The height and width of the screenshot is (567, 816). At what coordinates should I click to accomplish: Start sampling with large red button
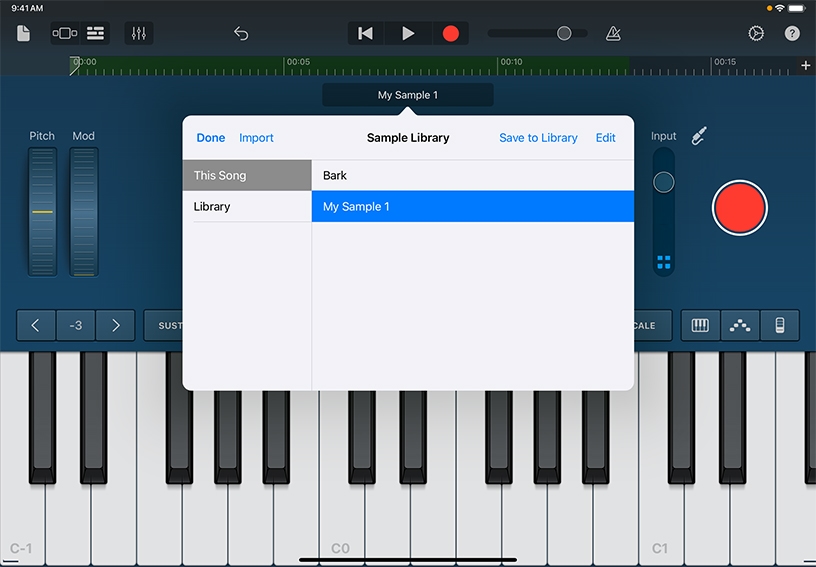739,208
